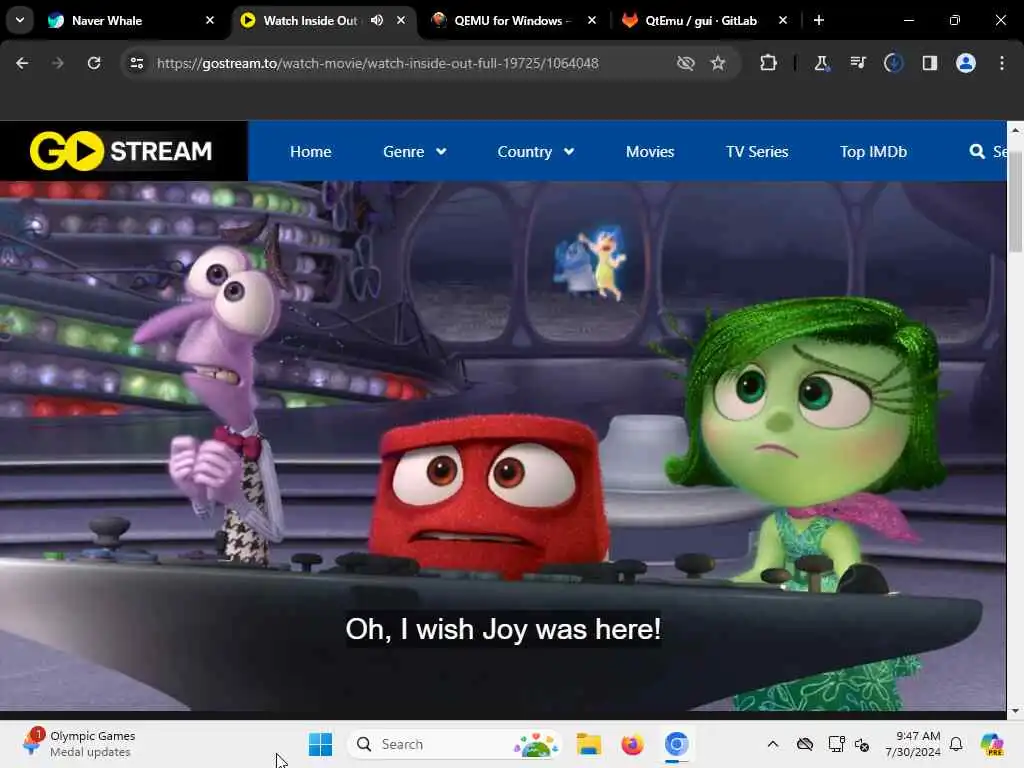Close the QEMU for Windows tab
The height and width of the screenshot is (768, 1024).
click(x=592, y=20)
